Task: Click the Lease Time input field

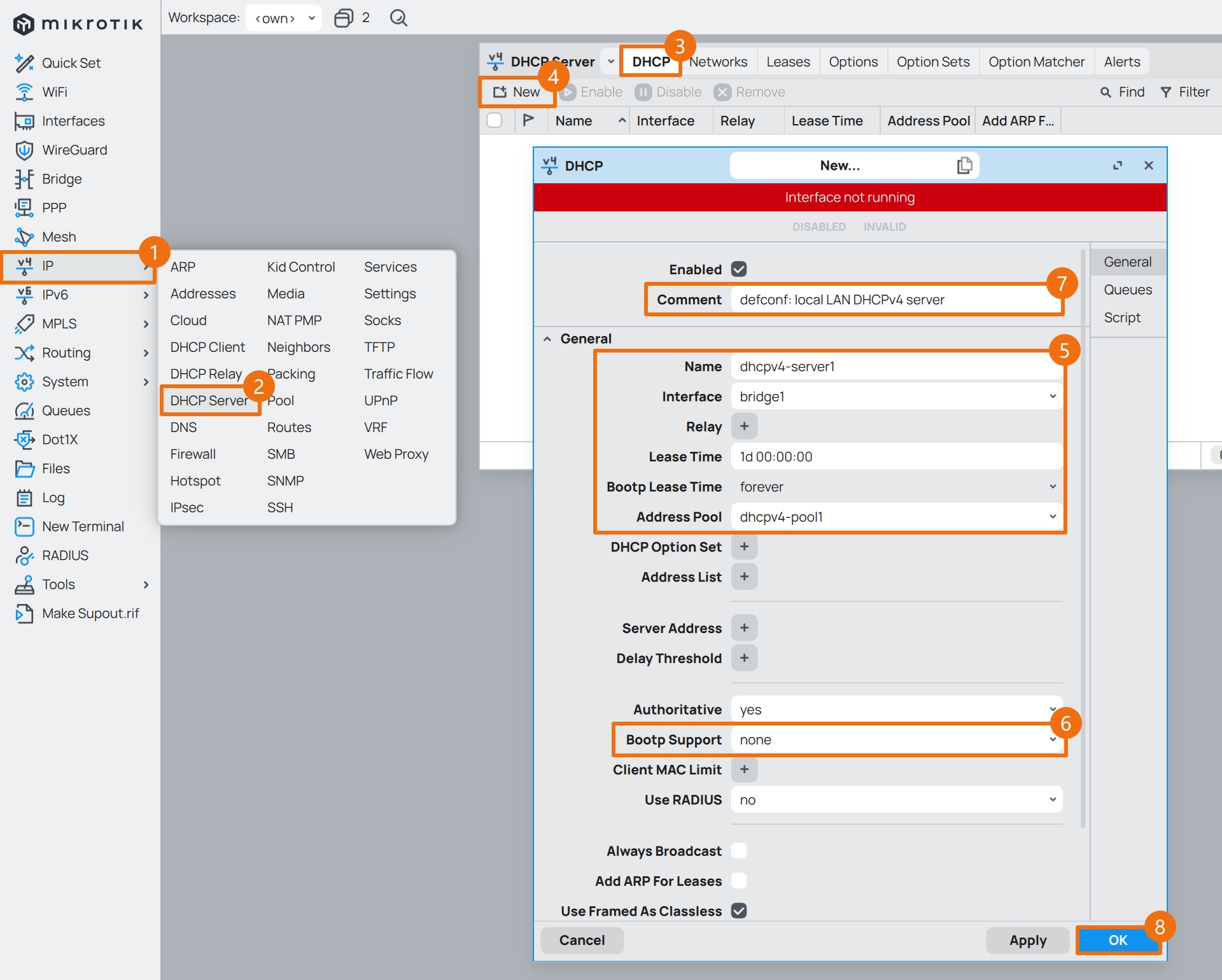Action: coord(896,457)
